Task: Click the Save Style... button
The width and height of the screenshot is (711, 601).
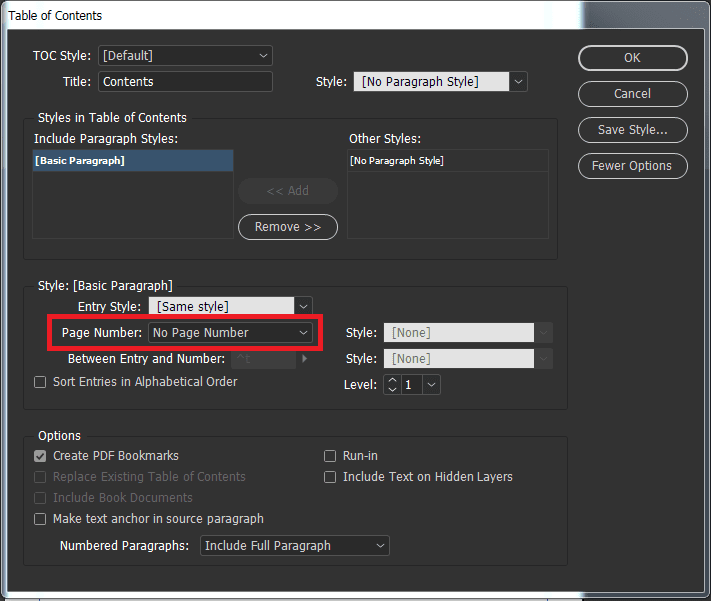Action: click(x=633, y=130)
